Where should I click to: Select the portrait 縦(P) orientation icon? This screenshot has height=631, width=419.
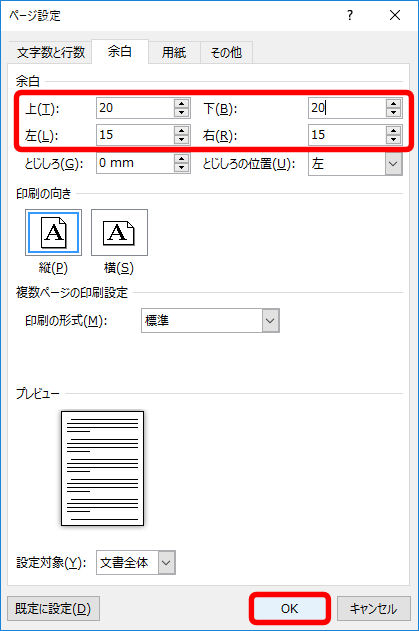tap(53, 232)
